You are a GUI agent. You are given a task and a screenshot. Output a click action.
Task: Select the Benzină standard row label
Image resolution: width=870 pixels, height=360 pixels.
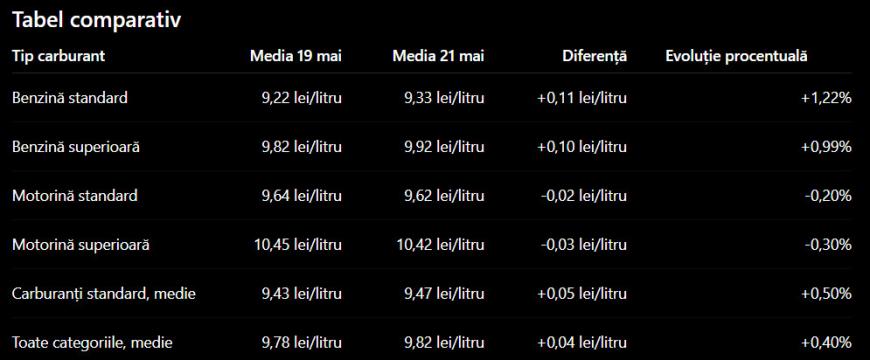click(70, 98)
